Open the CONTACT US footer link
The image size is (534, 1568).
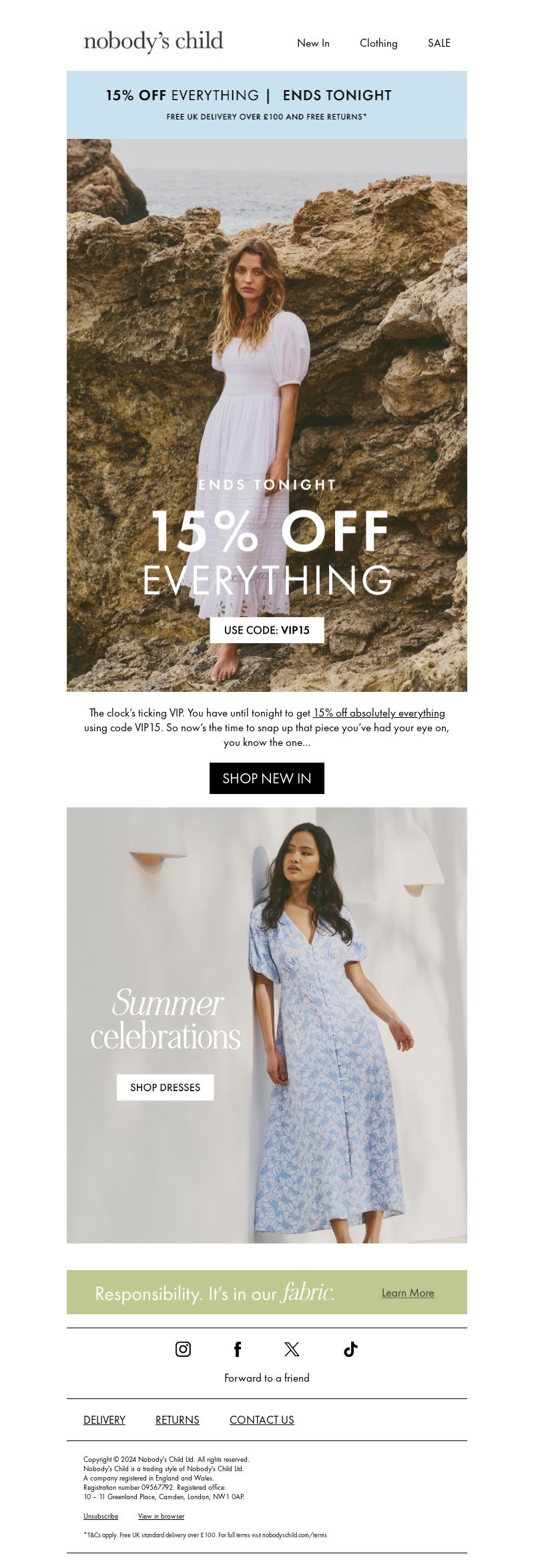click(x=262, y=1420)
